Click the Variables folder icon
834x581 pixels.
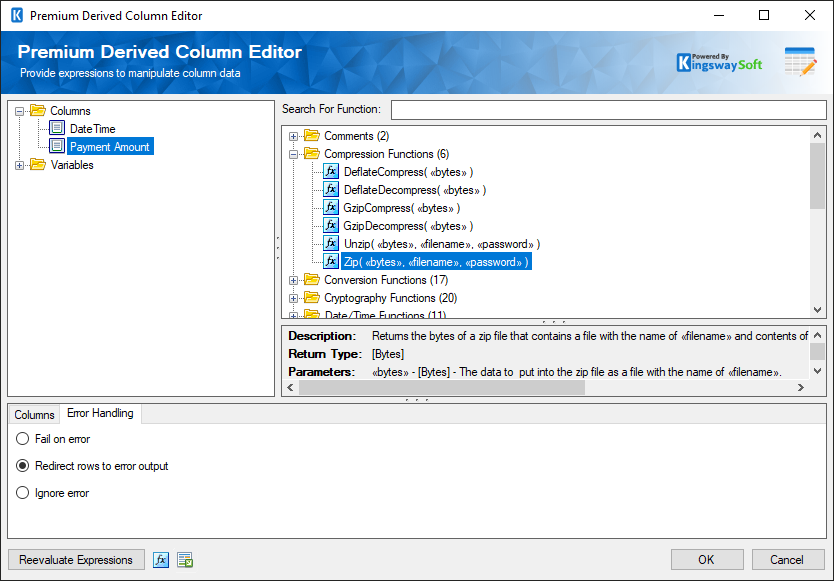(38, 164)
